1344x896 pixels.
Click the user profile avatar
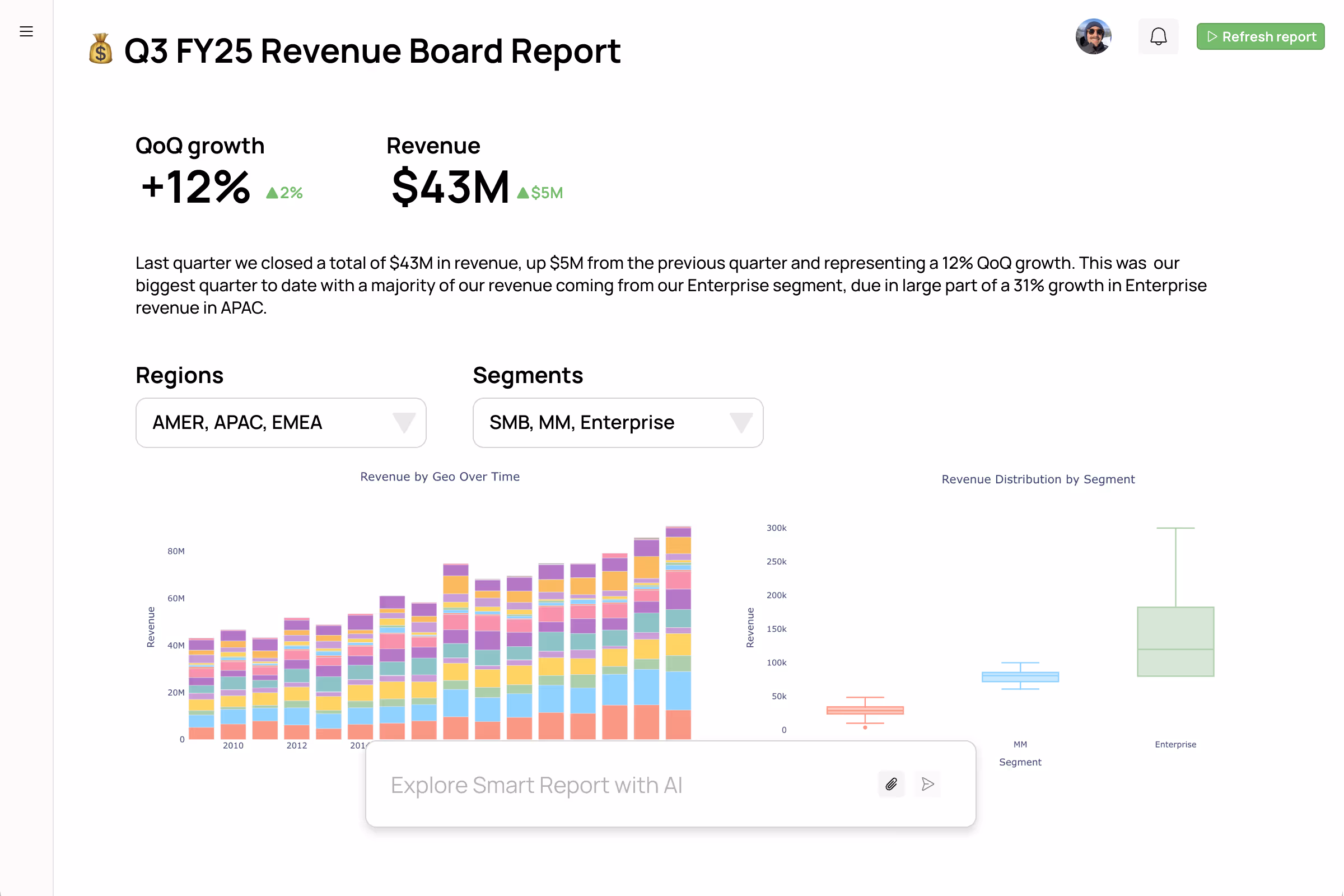(1093, 36)
